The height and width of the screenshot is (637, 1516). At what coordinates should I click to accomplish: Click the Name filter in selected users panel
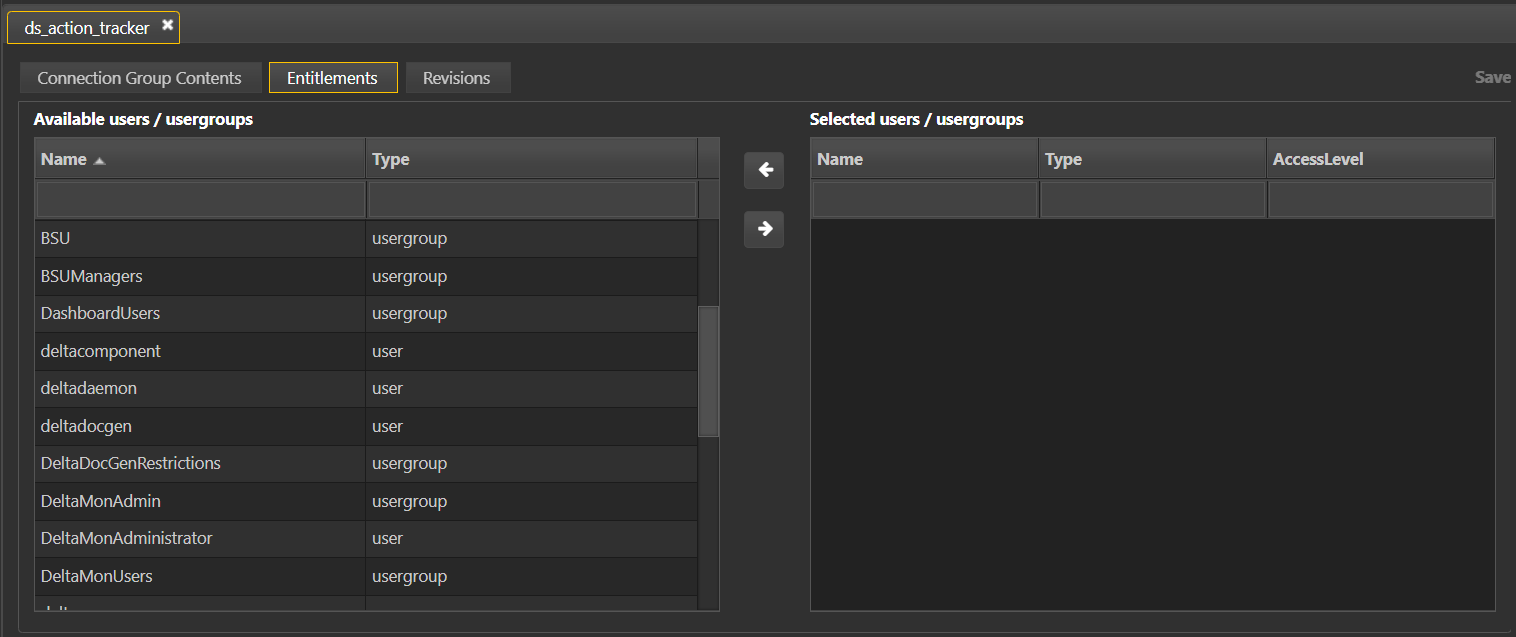(924, 199)
